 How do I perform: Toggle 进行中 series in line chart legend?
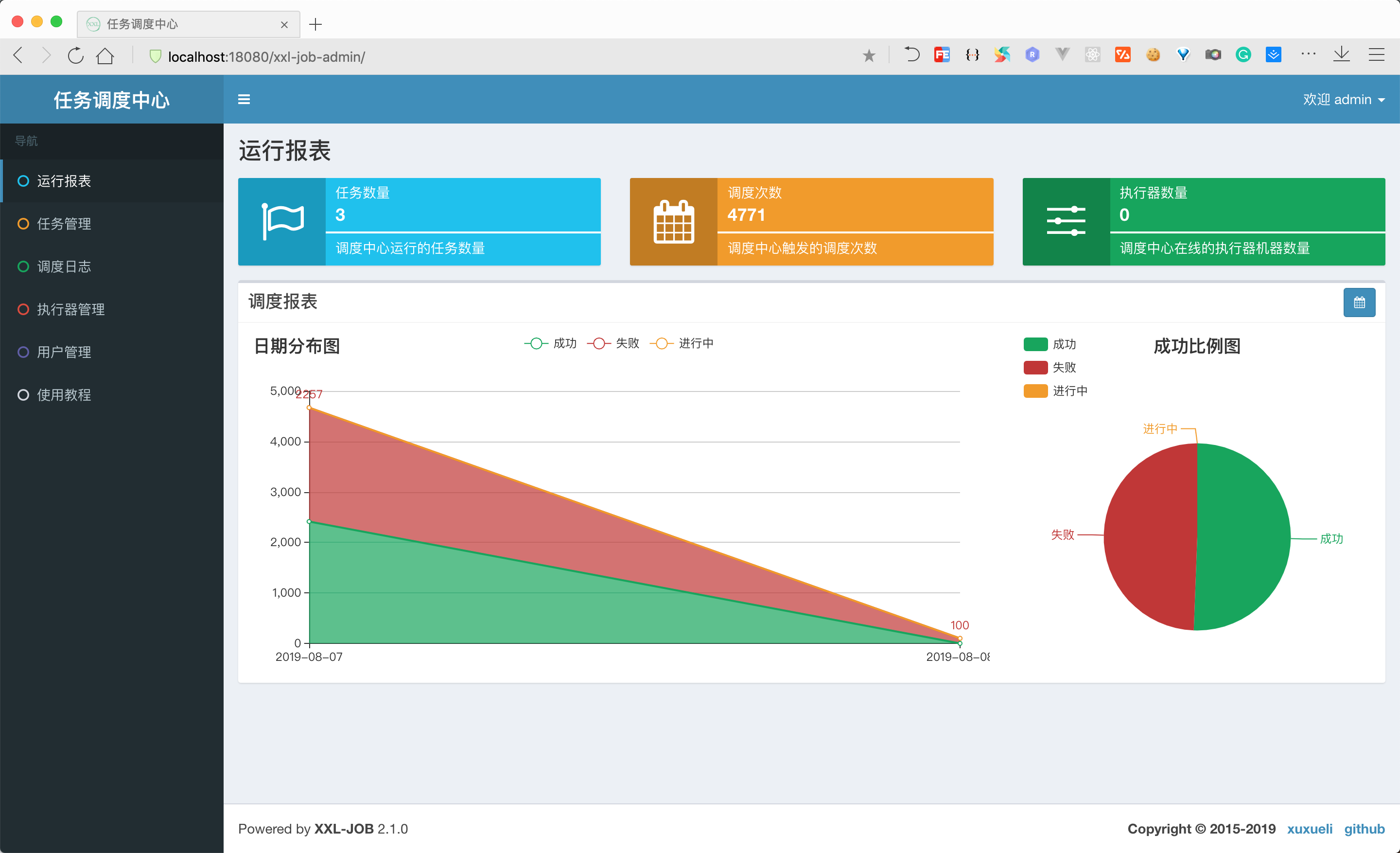pyautogui.click(x=681, y=343)
